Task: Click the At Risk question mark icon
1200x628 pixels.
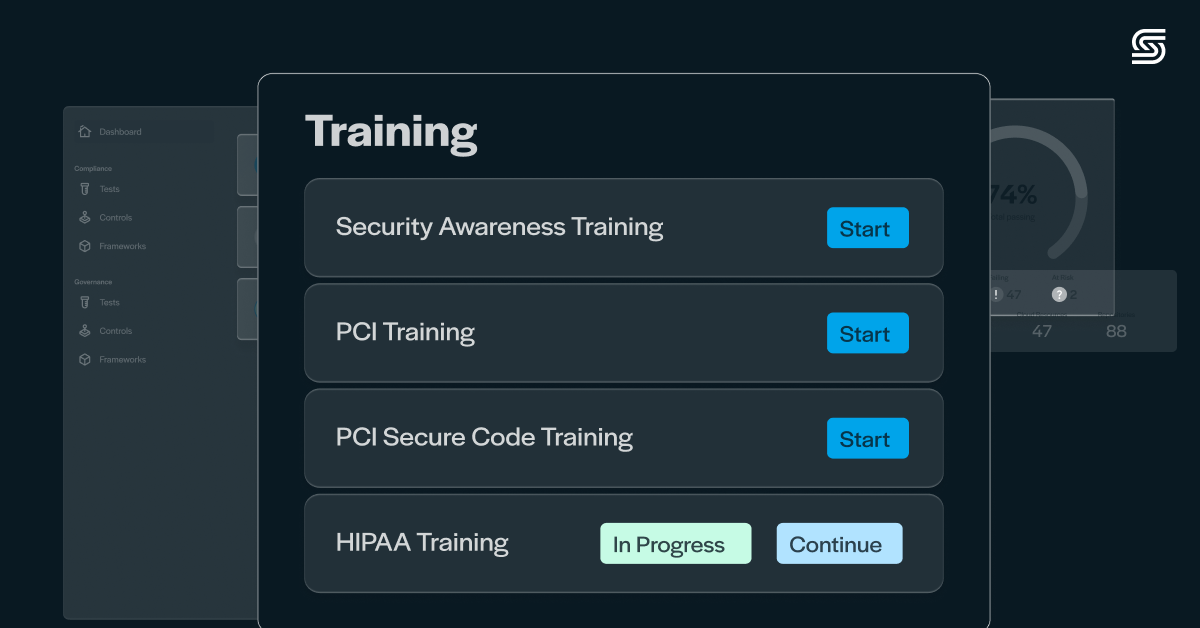Action: [x=1058, y=295]
